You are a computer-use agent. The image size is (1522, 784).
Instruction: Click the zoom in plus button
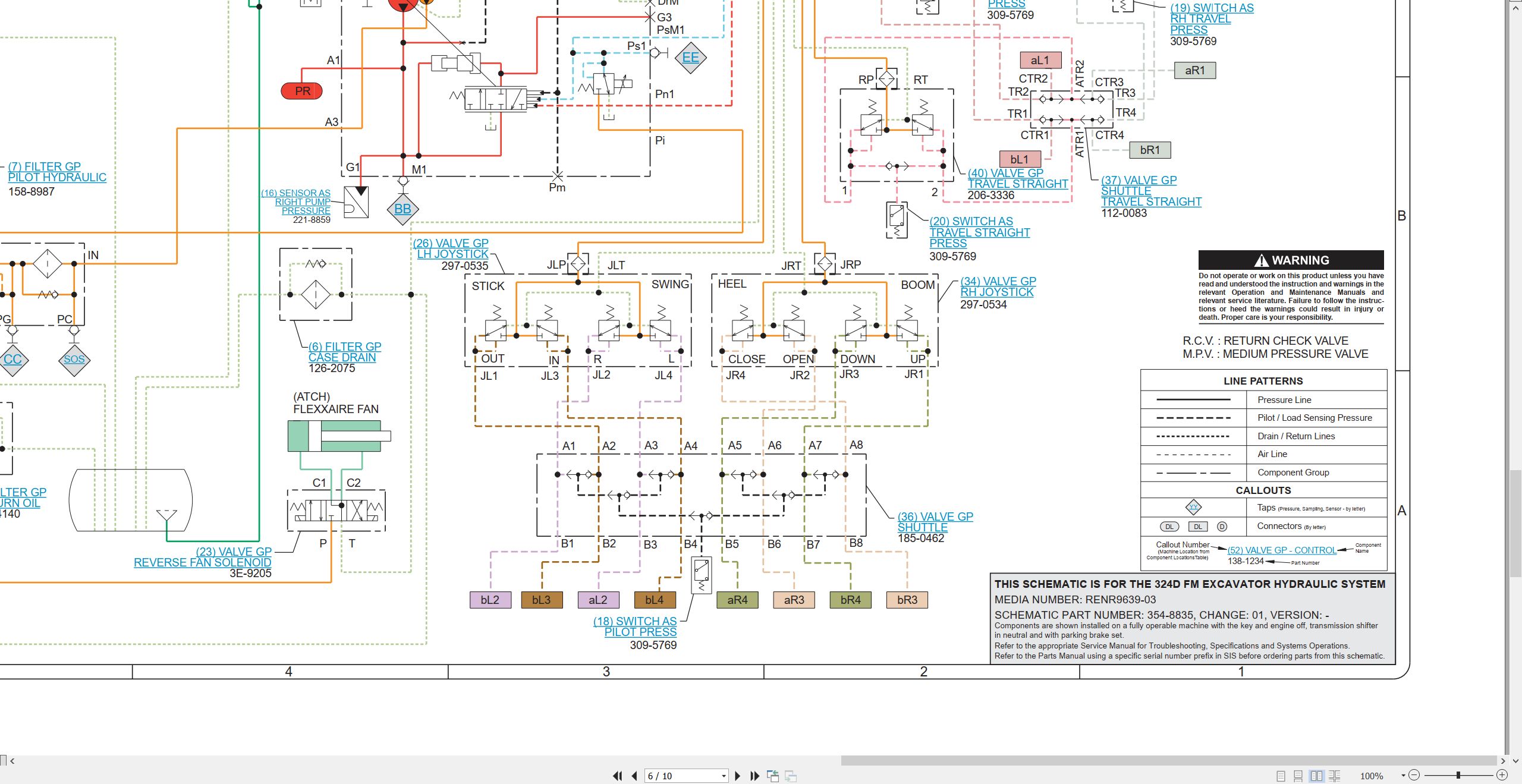pyautogui.click(x=1502, y=775)
